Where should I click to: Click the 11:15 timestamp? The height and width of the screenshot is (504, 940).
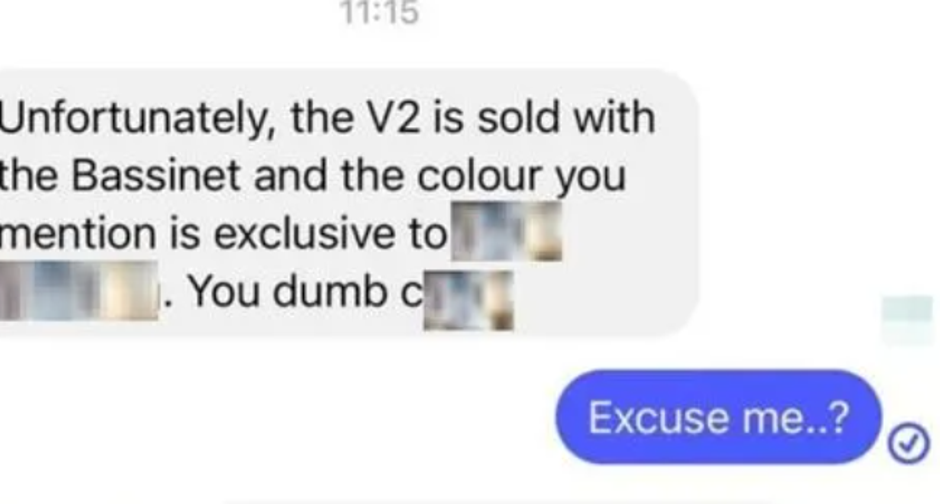pos(379,13)
